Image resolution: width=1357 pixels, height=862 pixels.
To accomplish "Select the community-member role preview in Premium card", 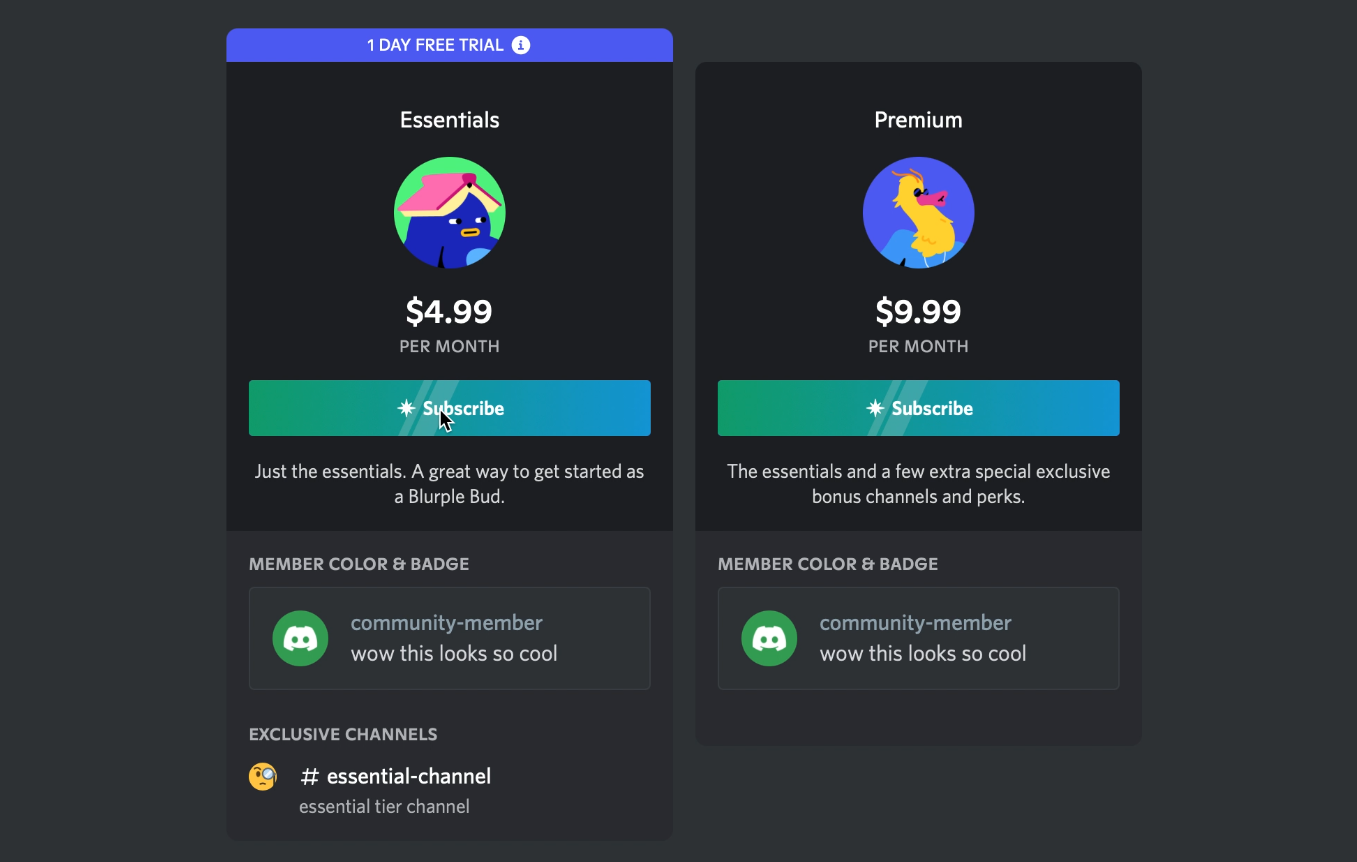I will [918, 638].
